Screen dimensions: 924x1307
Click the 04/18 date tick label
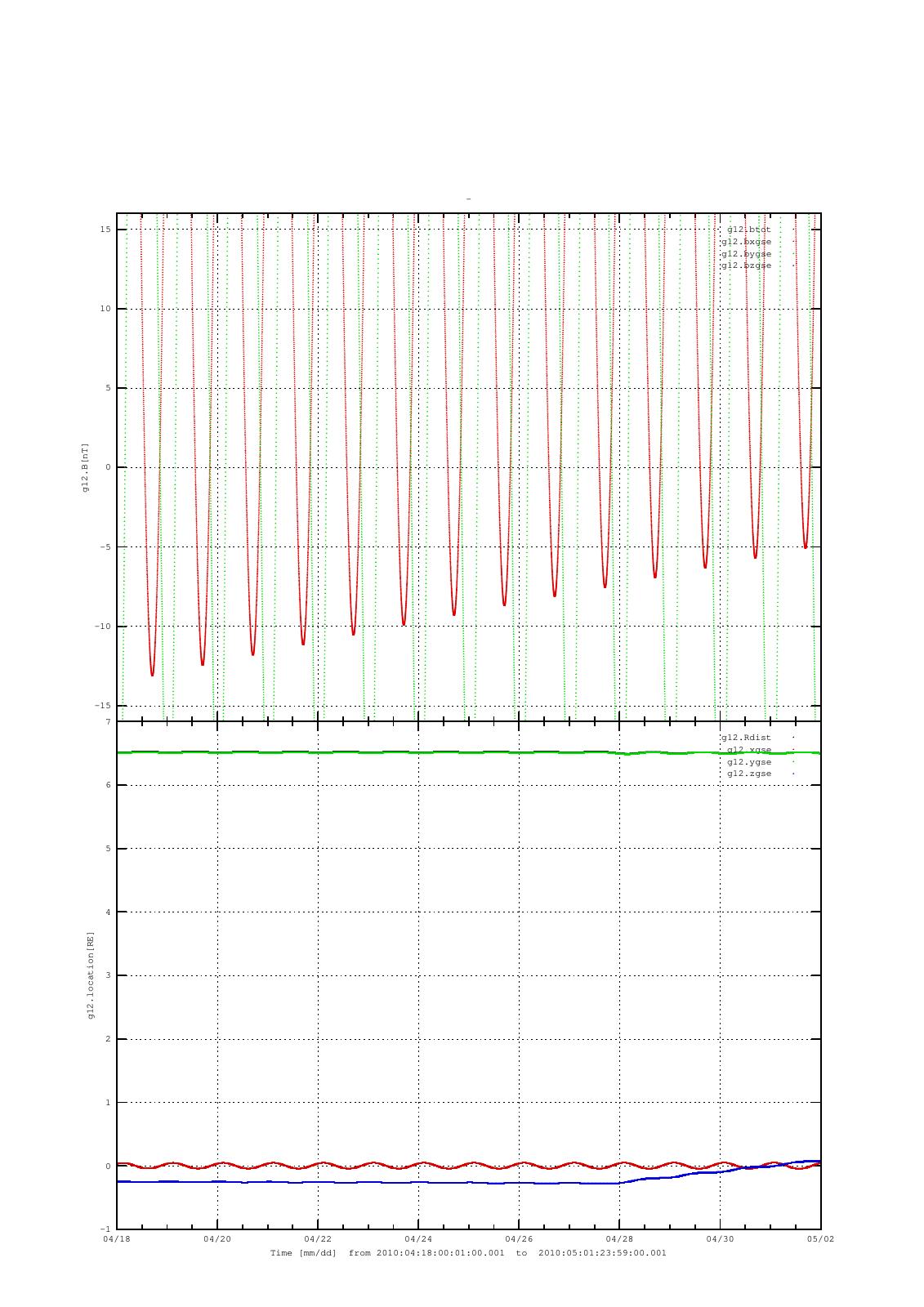116,1239
